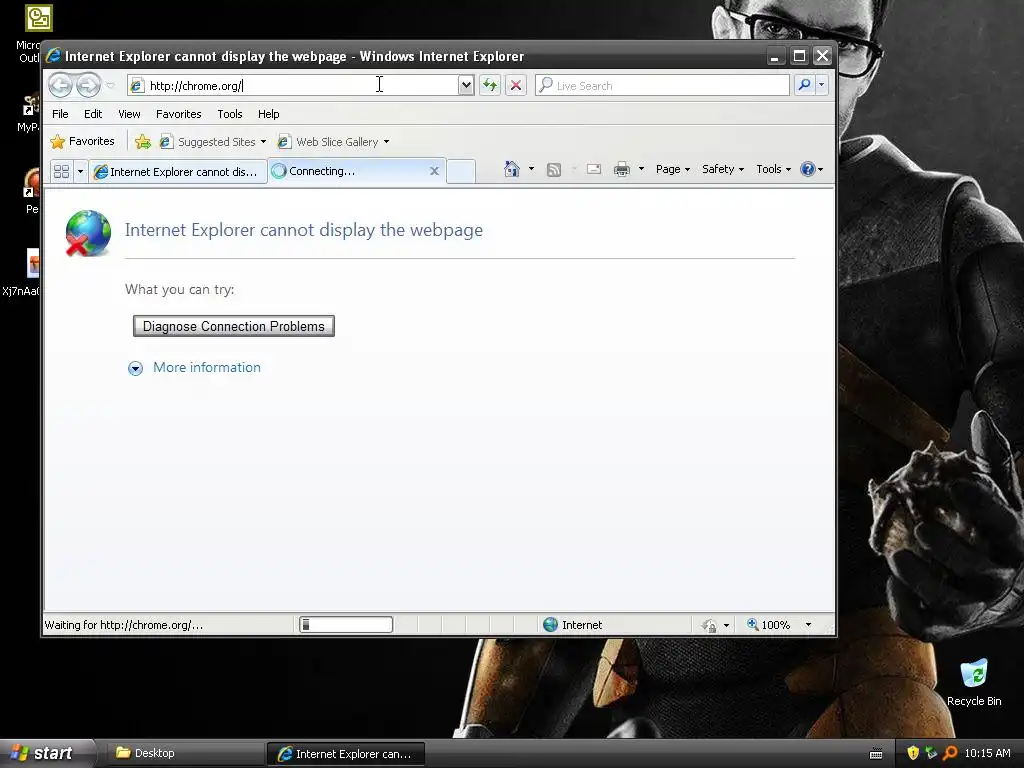1024x768 pixels.
Task: Print page with the printer icon
Action: tap(622, 169)
